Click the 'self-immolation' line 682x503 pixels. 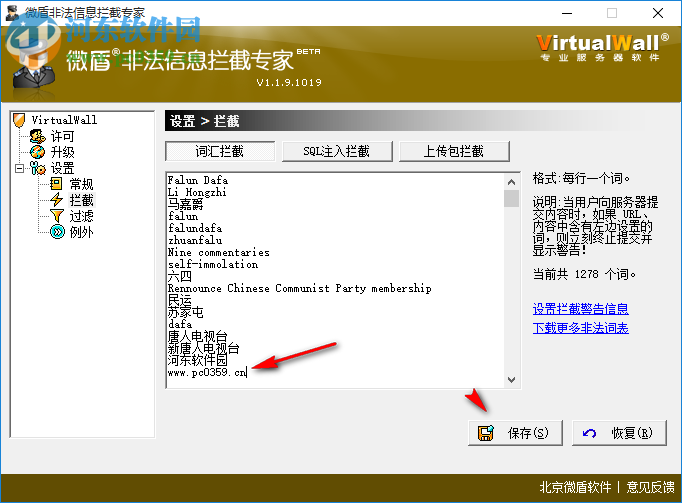pos(213,265)
